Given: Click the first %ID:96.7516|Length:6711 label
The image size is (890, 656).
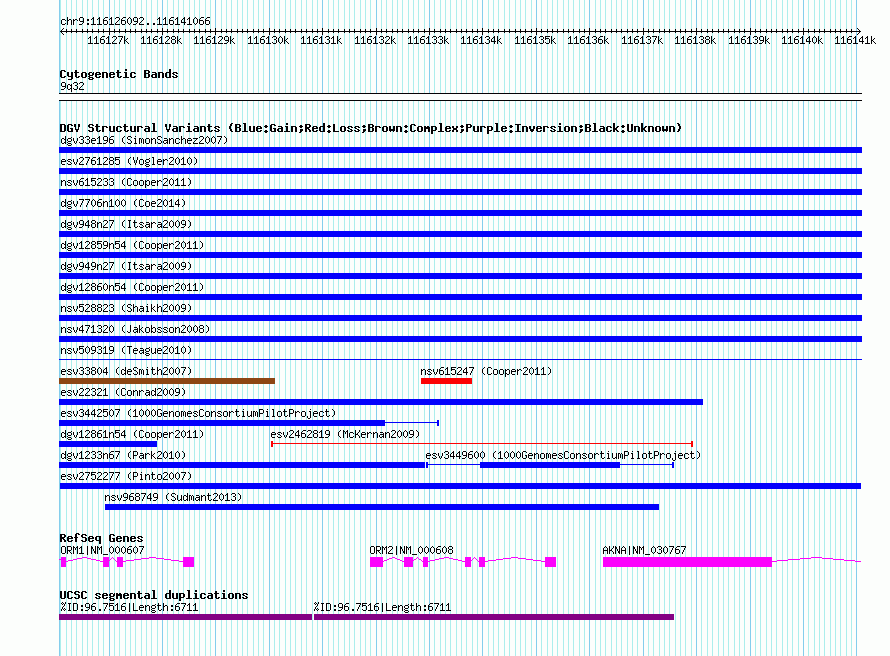Looking at the screenshot, I should (129, 607).
